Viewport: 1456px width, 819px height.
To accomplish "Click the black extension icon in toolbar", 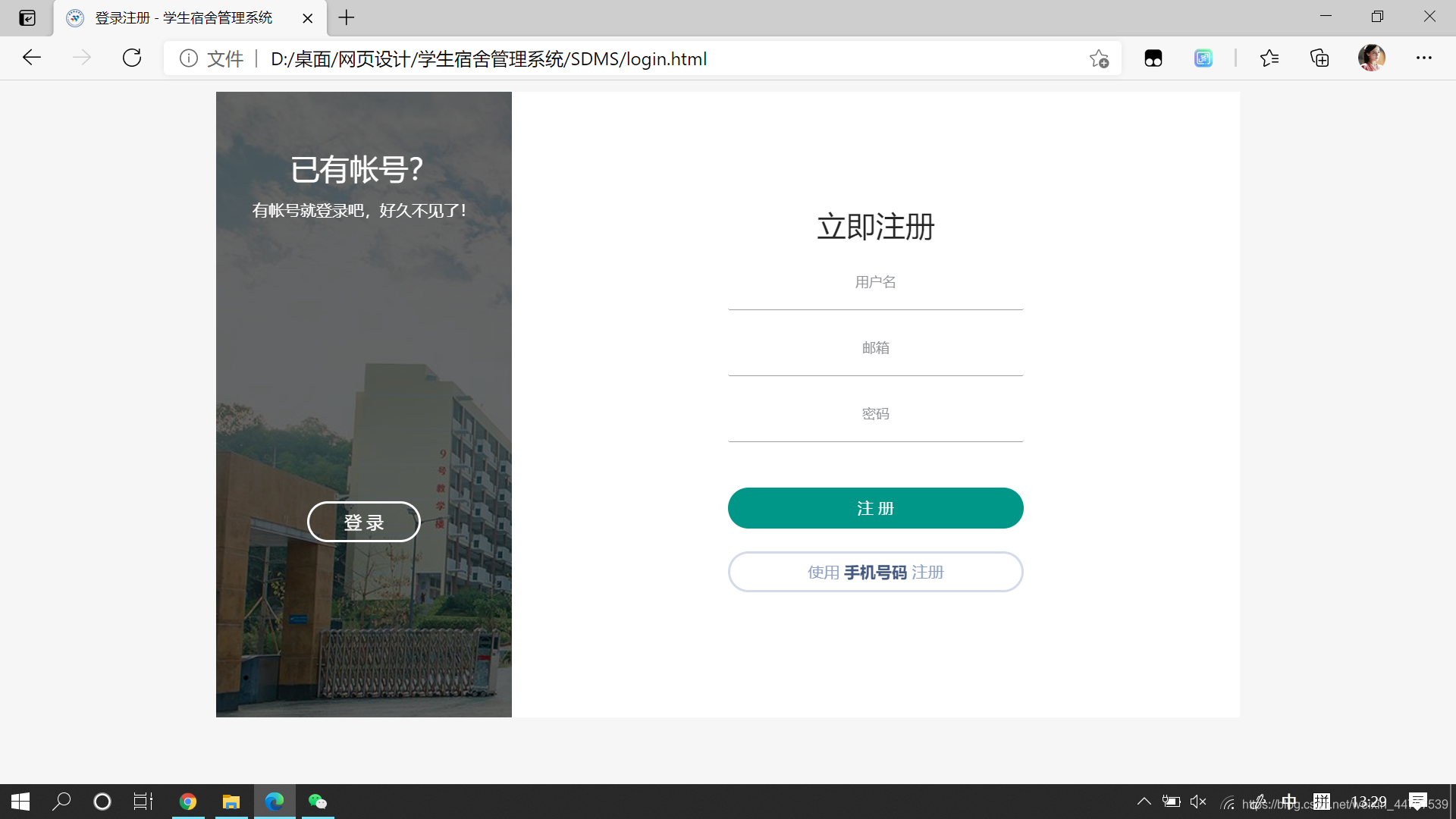I will click(1153, 58).
